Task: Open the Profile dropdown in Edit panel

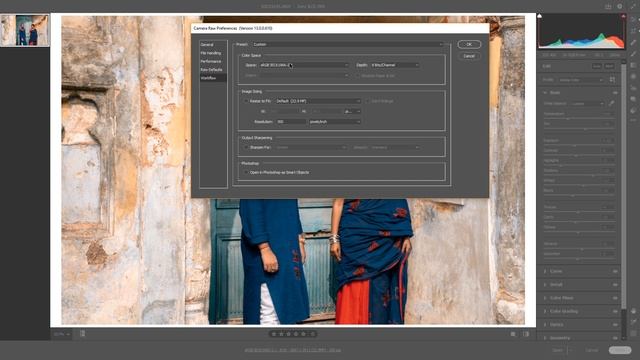Action: tap(580, 80)
